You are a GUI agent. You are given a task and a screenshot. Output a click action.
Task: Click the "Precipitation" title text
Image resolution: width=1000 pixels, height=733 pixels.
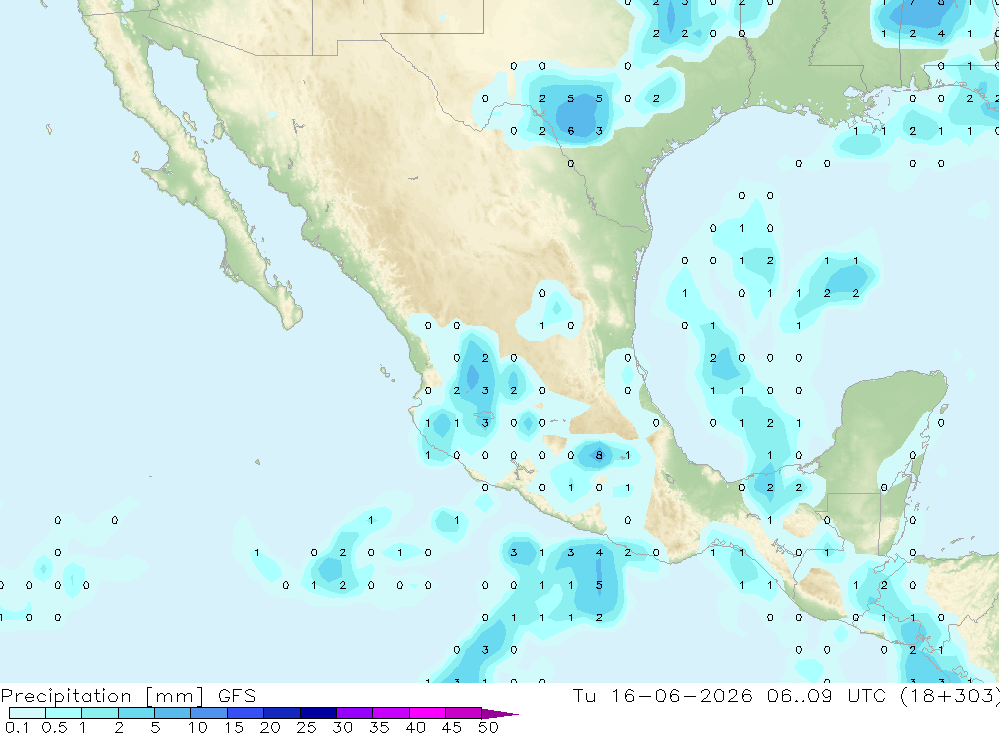66,696
